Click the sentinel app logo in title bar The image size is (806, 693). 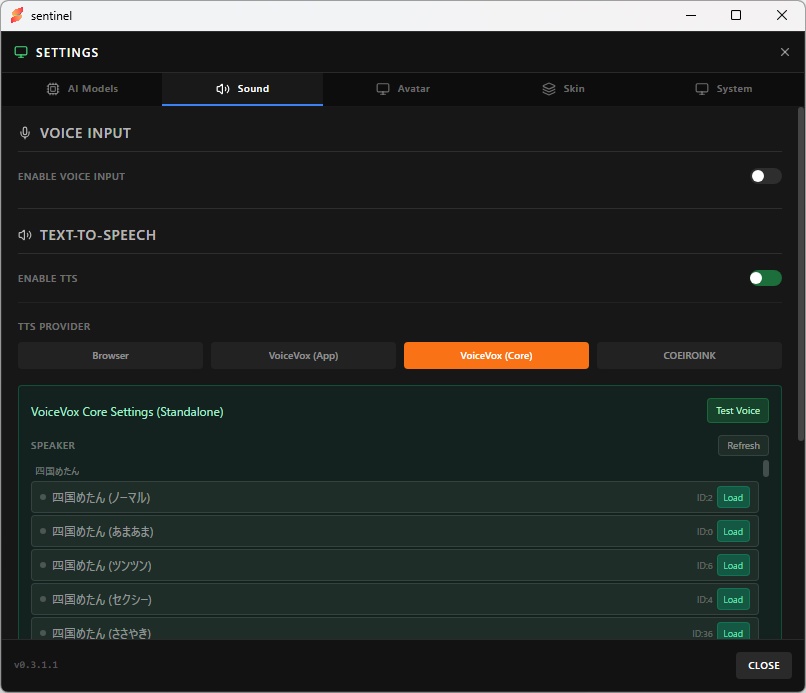(17, 15)
